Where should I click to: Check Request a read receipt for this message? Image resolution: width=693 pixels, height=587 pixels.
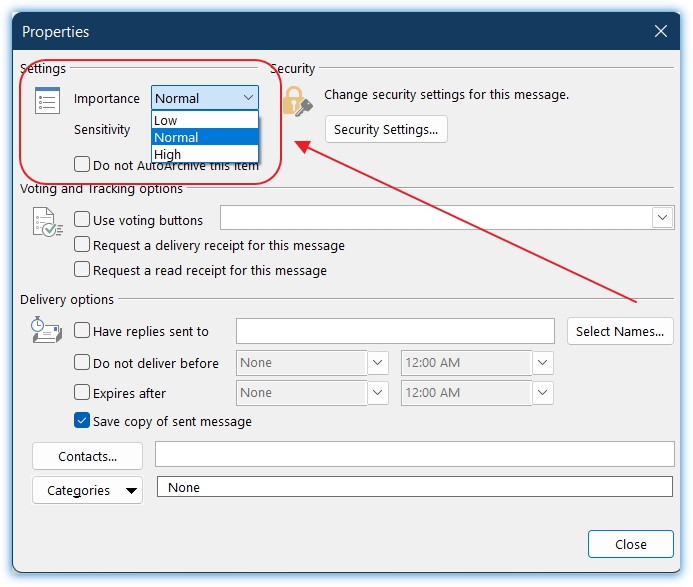[x=82, y=269]
